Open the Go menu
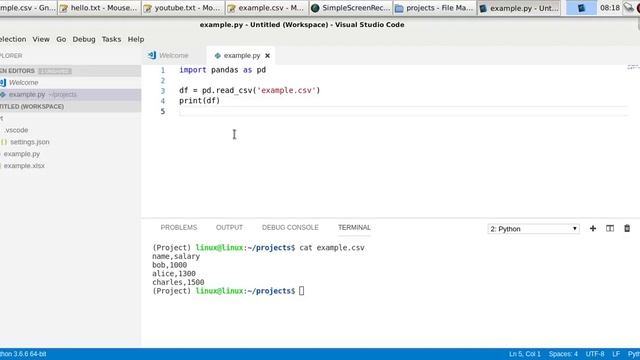The width and height of the screenshot is (640, 360). coord(61,39)
